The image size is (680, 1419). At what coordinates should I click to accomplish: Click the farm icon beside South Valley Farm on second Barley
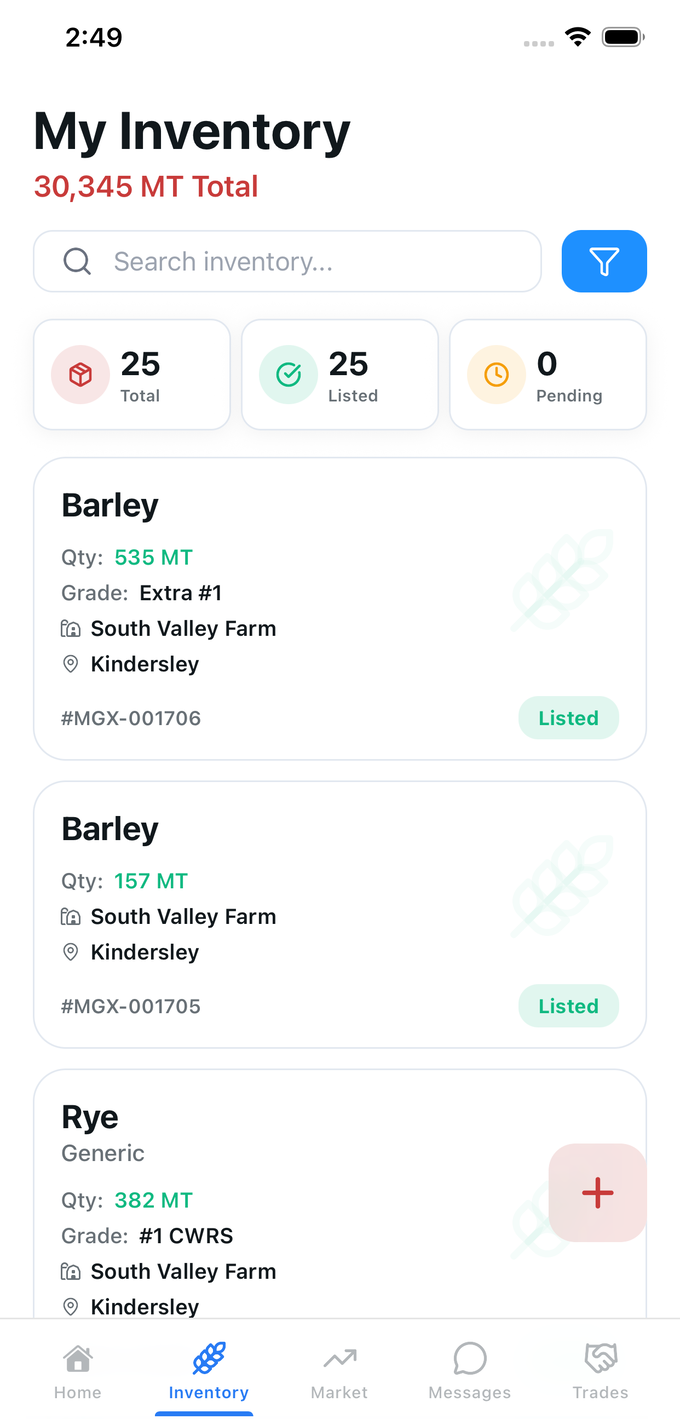(x=70, y=916)
